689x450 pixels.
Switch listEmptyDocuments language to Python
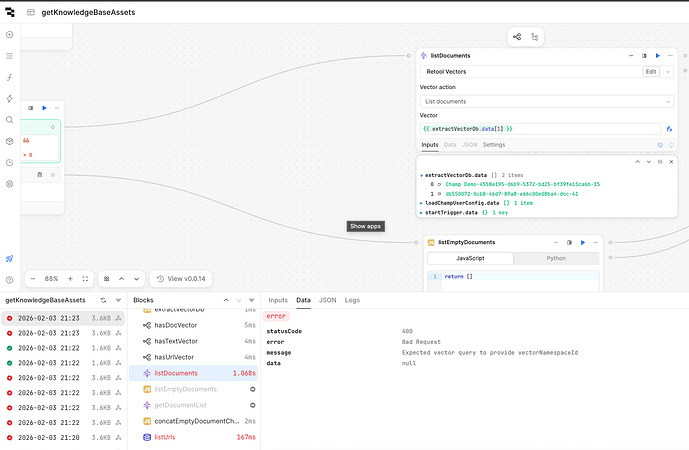click(x=555, y=258)
